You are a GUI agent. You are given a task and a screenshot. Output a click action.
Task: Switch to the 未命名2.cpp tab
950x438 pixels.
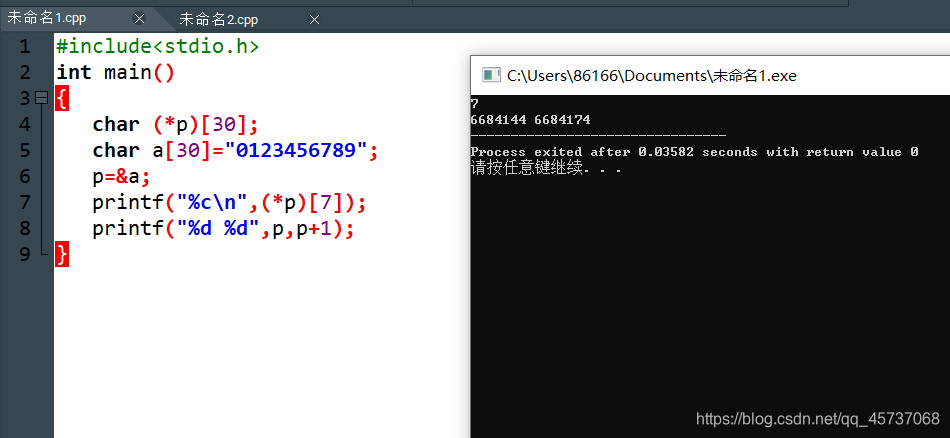point(219,20)
